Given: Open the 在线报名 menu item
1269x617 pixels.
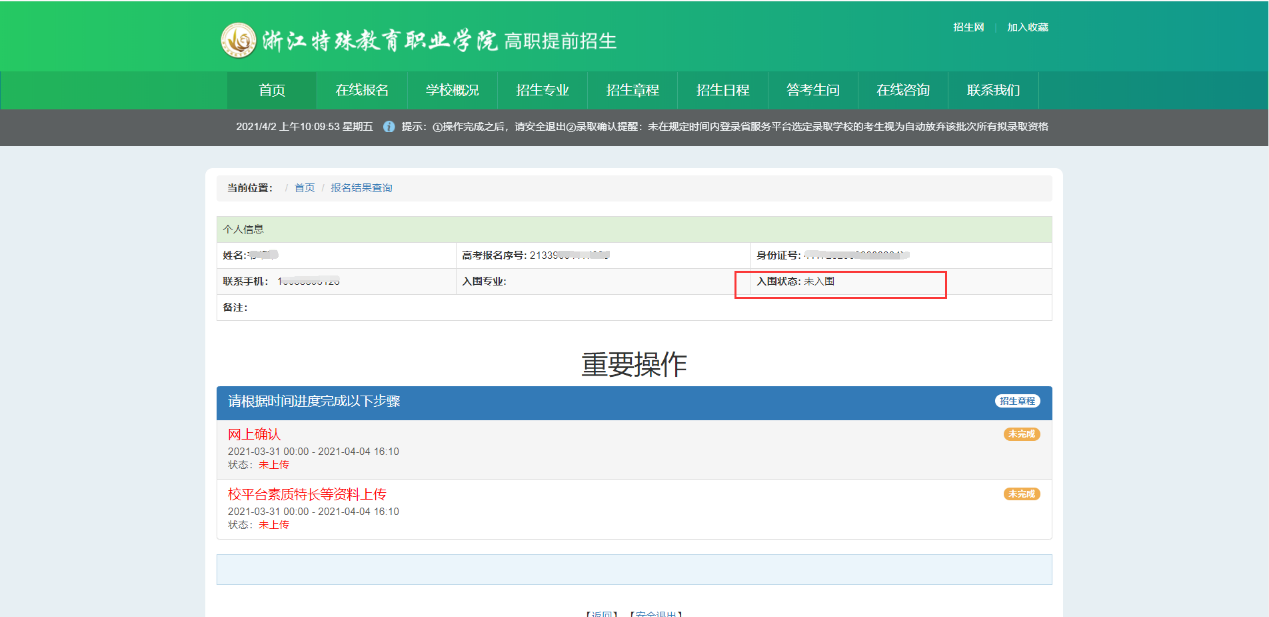Looking at the screenshot, I should (x=362, y=90).
